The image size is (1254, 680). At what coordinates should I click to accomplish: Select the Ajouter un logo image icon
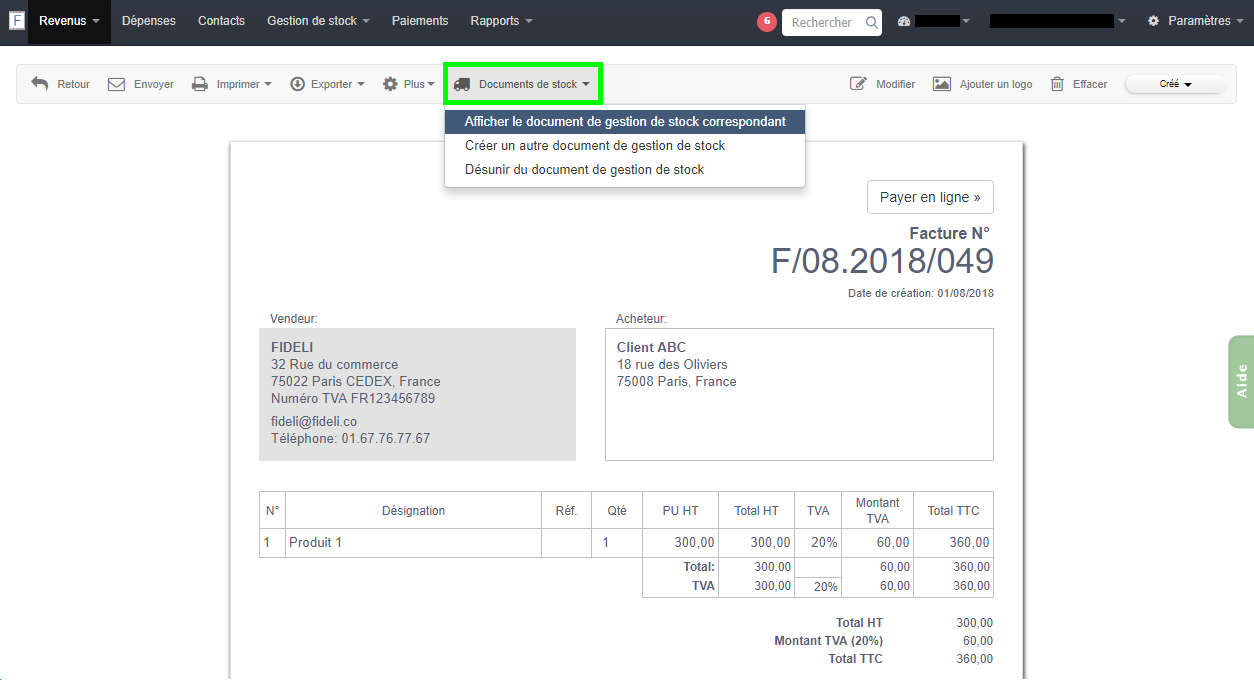[941, 84]
